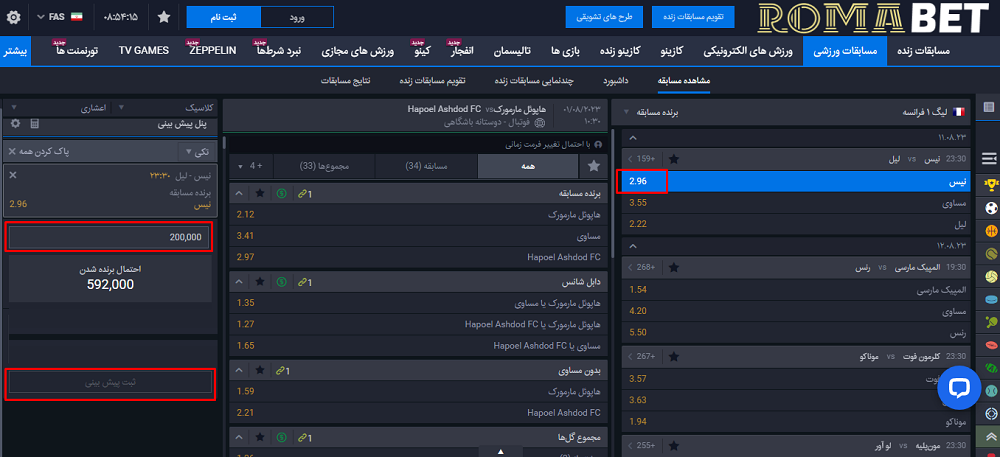
Task: Collapse the 11.08.23 date group
Action: [x=631, y=138]
